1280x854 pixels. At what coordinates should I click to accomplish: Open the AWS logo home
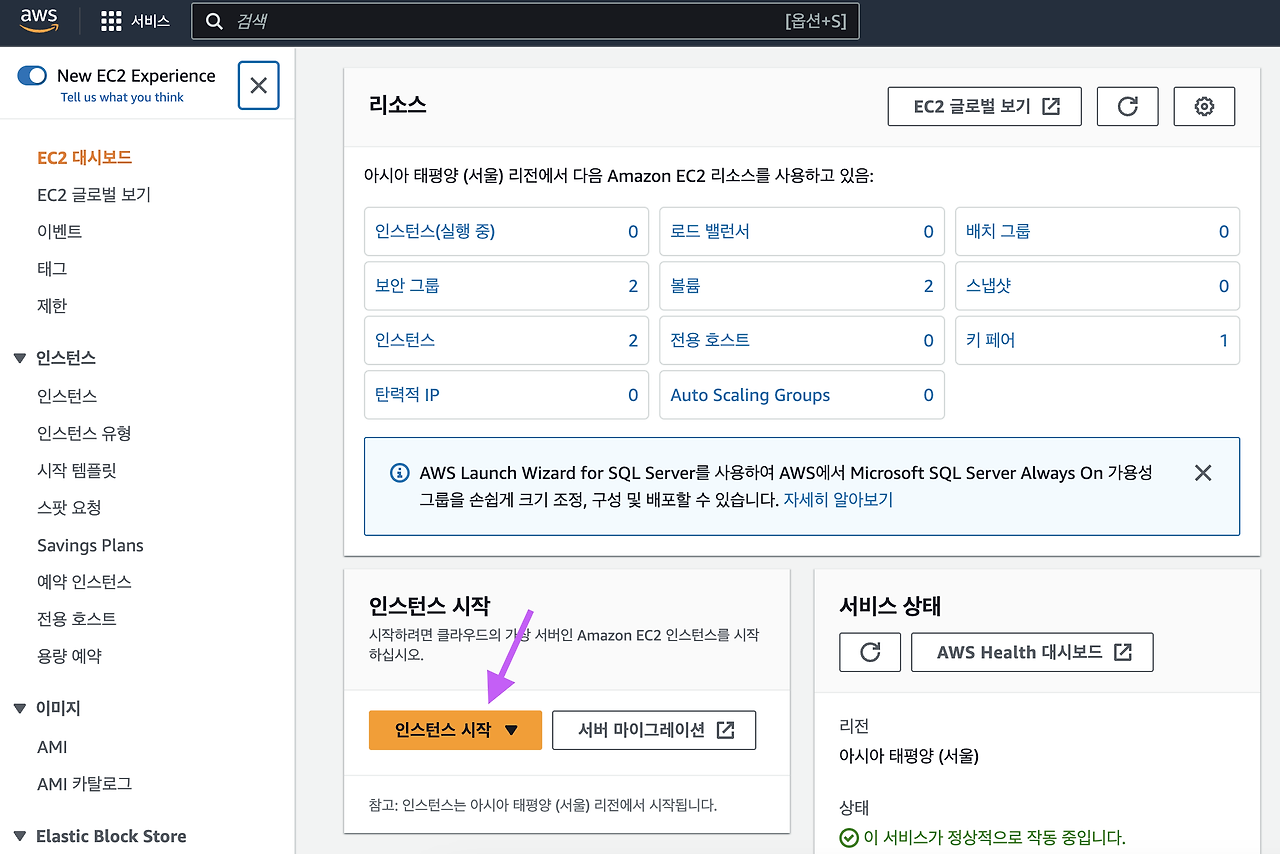(40, 20)
